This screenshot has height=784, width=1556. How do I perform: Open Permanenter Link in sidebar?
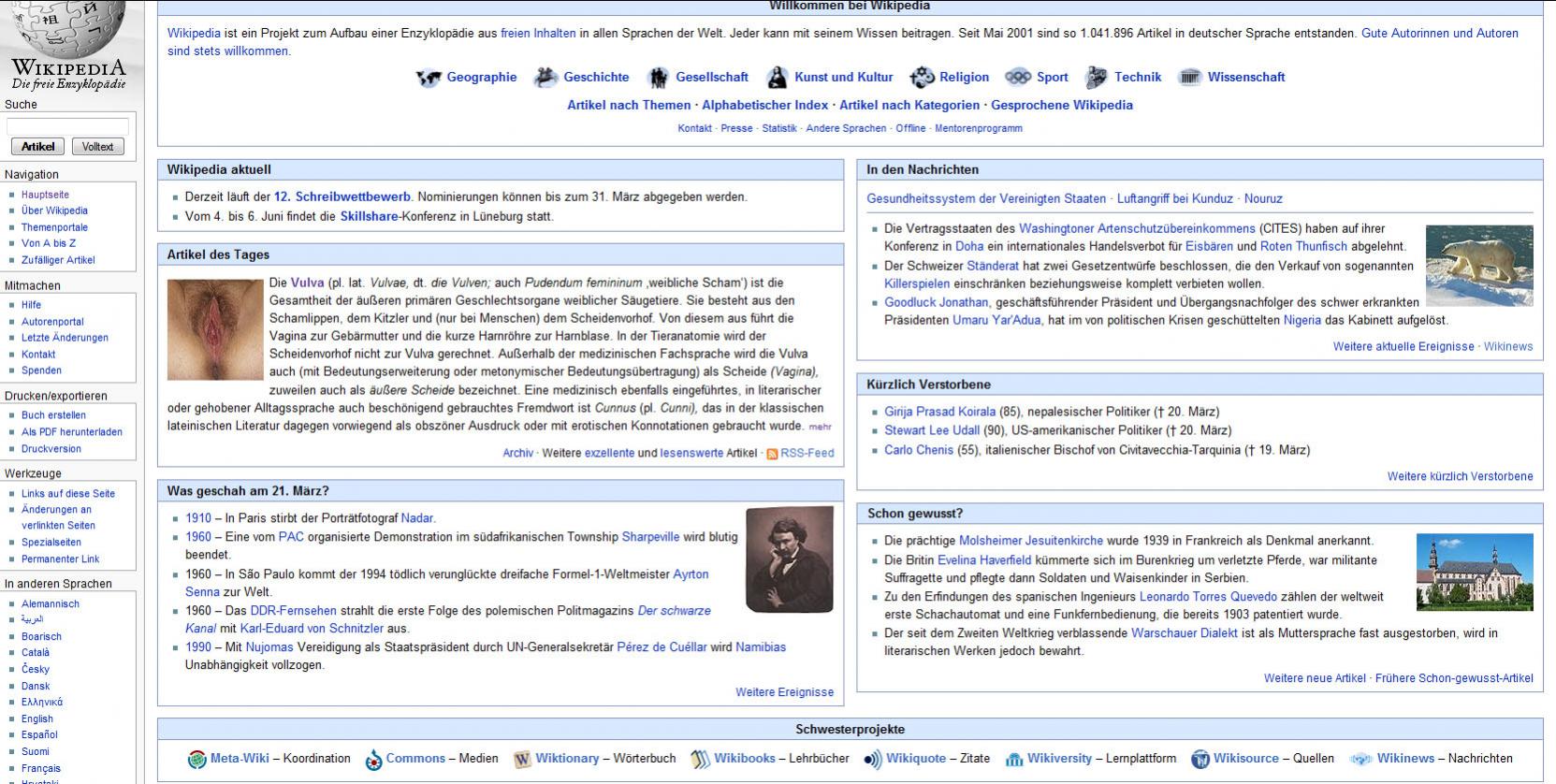60,559
